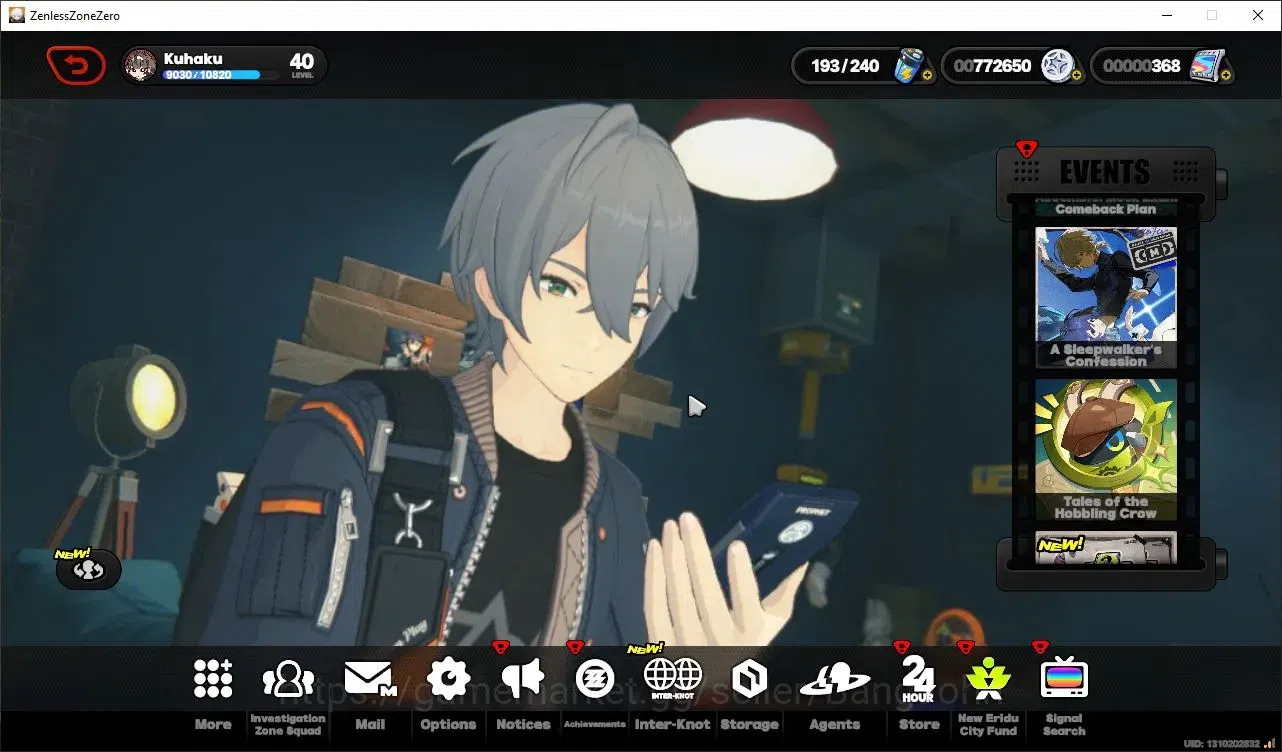Open the More grid menu icon

213,679
